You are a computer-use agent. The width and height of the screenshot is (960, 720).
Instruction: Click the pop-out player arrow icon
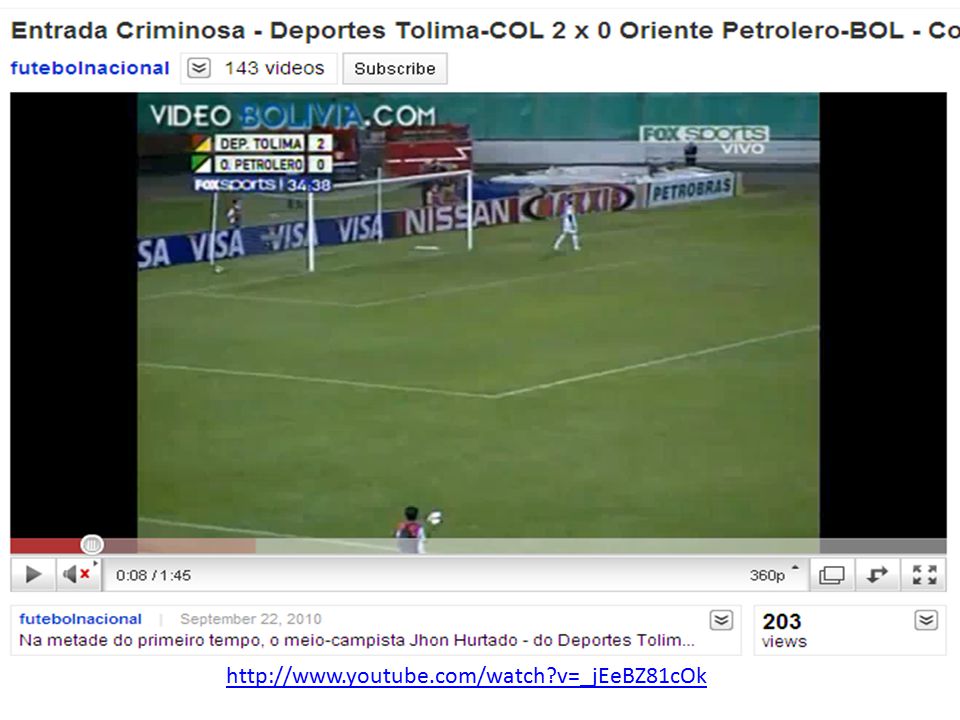[877, 575]
